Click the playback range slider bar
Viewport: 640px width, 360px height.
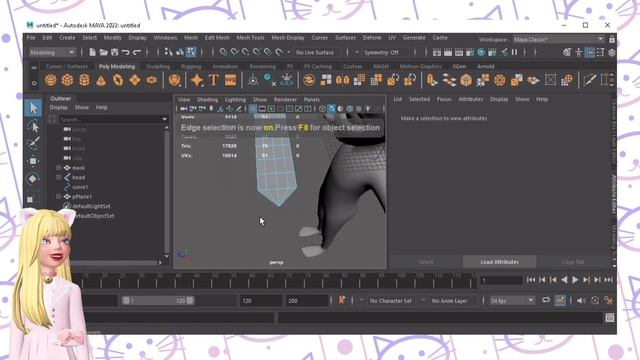click(158, 300)
